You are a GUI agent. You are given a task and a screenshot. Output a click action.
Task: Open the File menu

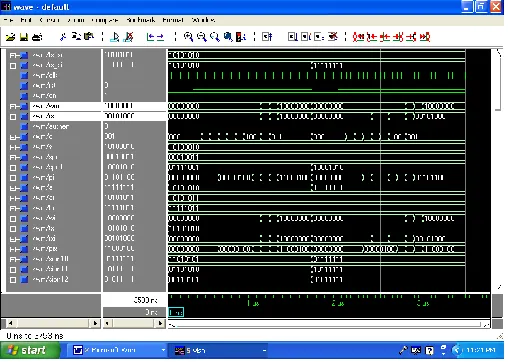click(9, 20)
